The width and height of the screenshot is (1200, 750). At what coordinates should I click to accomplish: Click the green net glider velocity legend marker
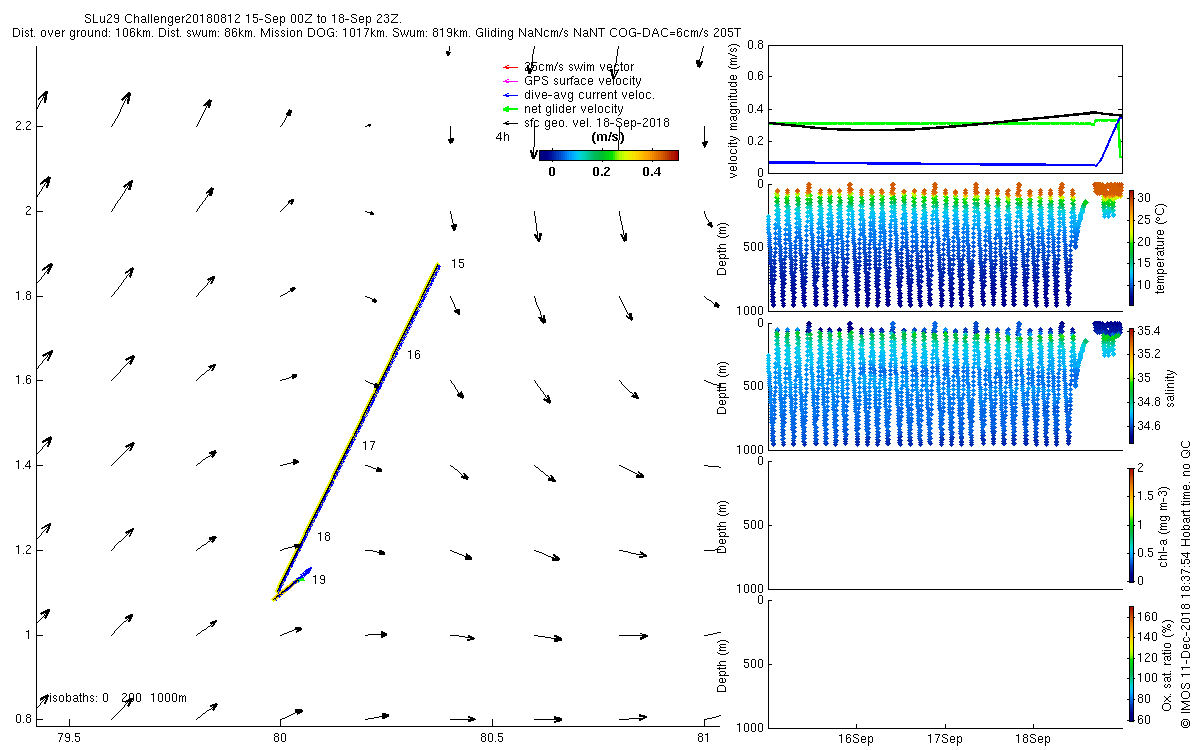click(509, 109)
